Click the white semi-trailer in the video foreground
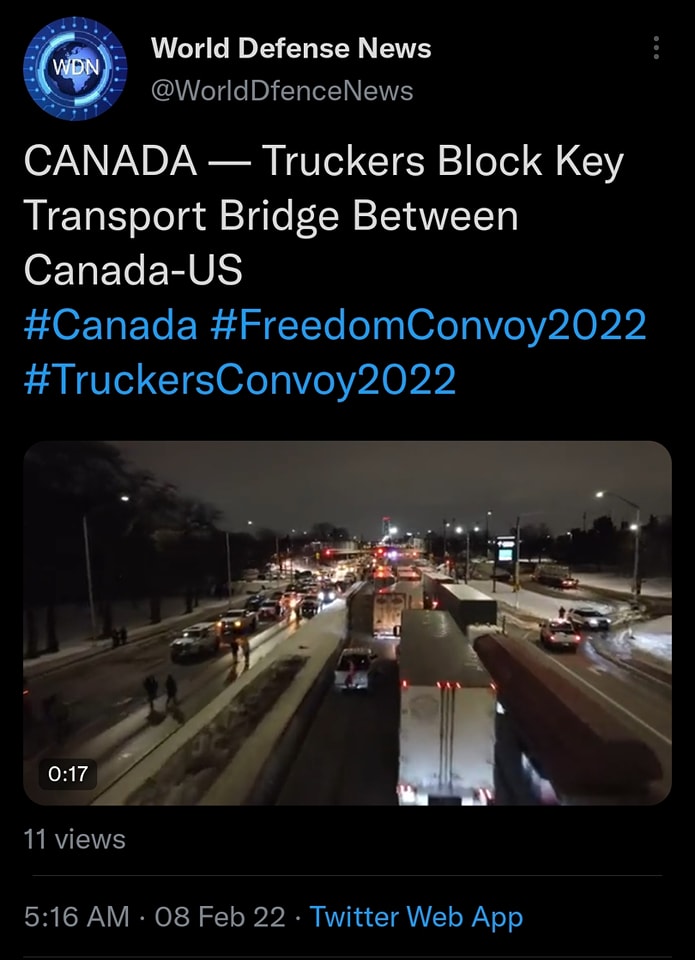The width and height of the screenshot is (695, 960). [x=445, y=707]
